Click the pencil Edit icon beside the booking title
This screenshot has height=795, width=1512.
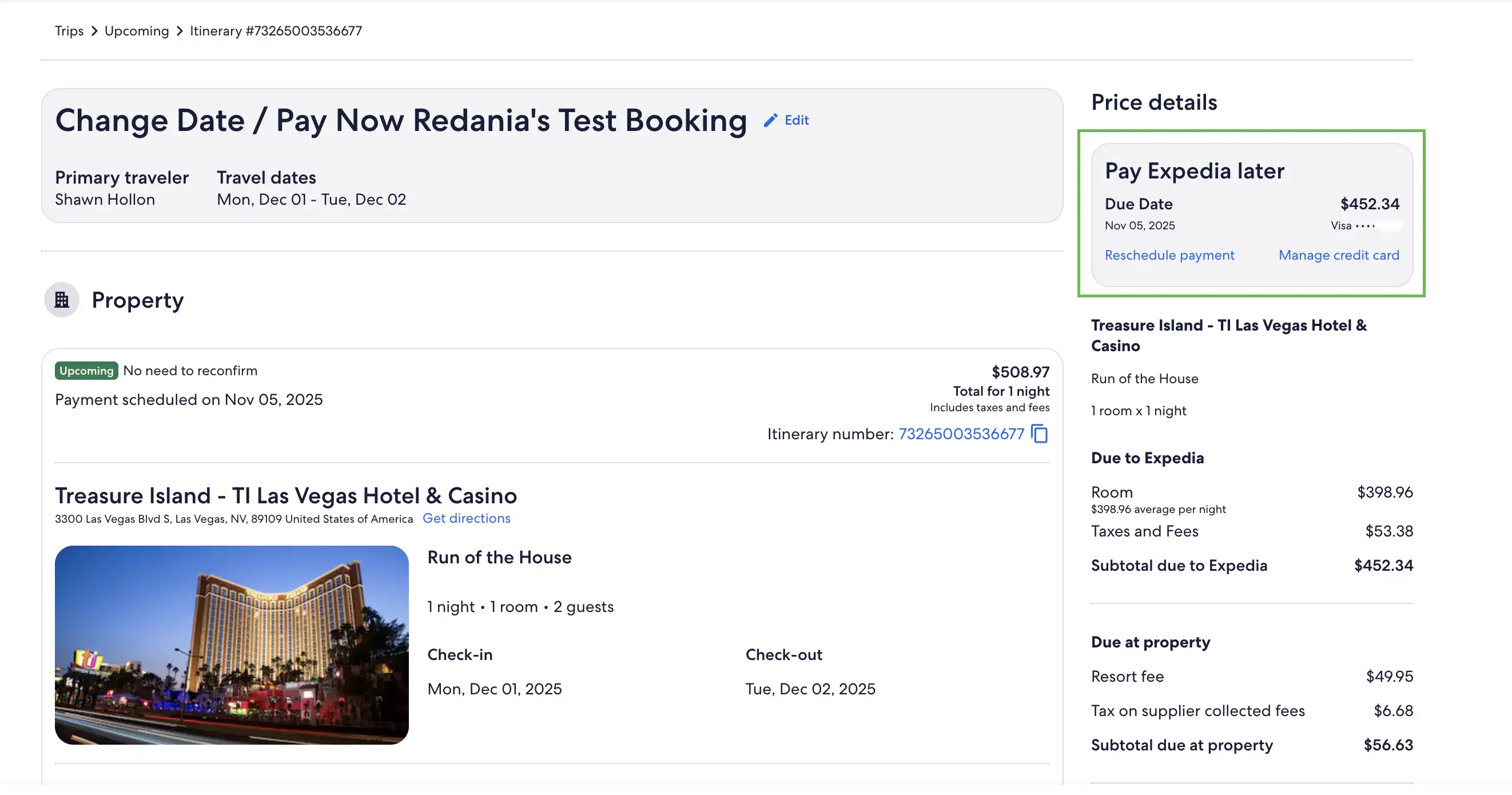point(771,120)
